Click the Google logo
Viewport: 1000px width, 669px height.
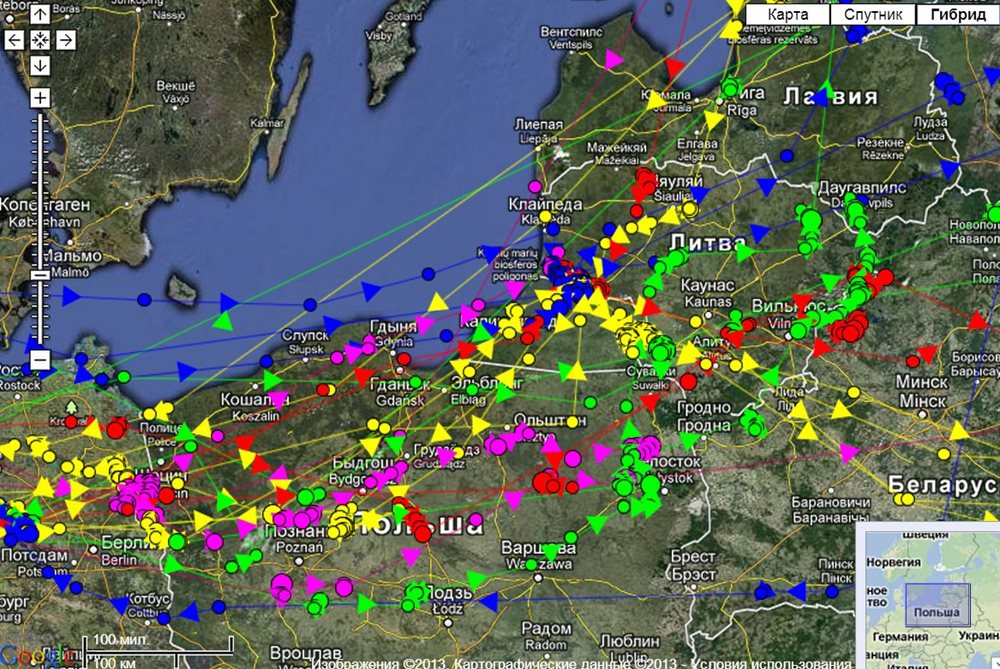tap(37, 656)
